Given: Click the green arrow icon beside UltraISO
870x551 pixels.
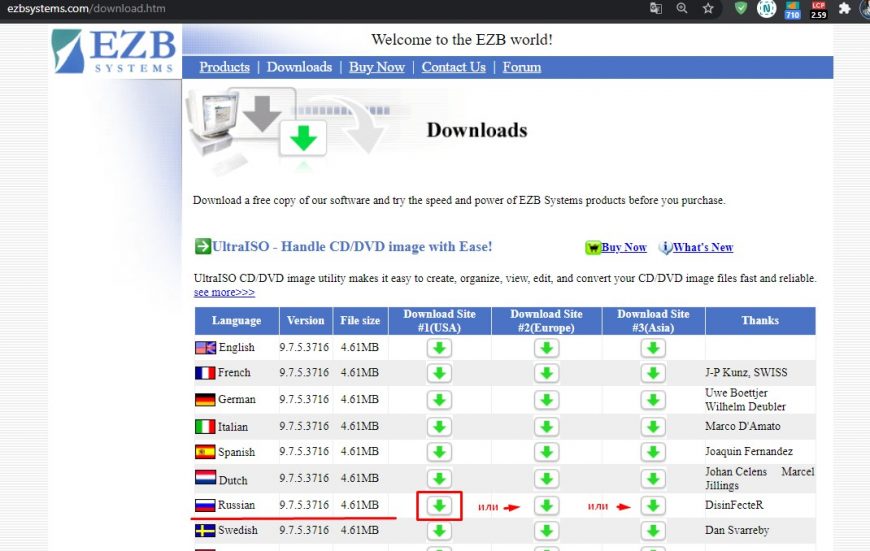Looking at the screenshot, I should [x=203, y=246].
